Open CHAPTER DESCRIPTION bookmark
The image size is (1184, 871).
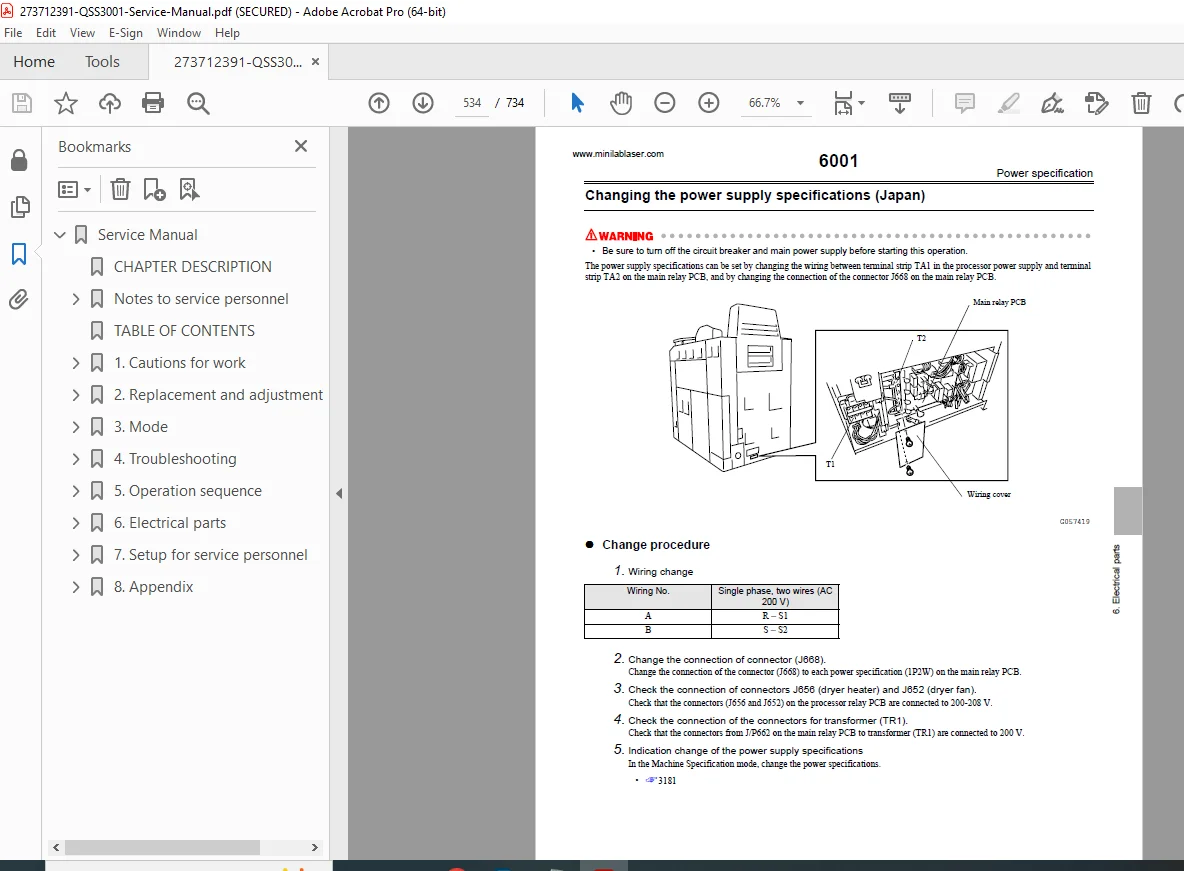click(x=193, y=267)
